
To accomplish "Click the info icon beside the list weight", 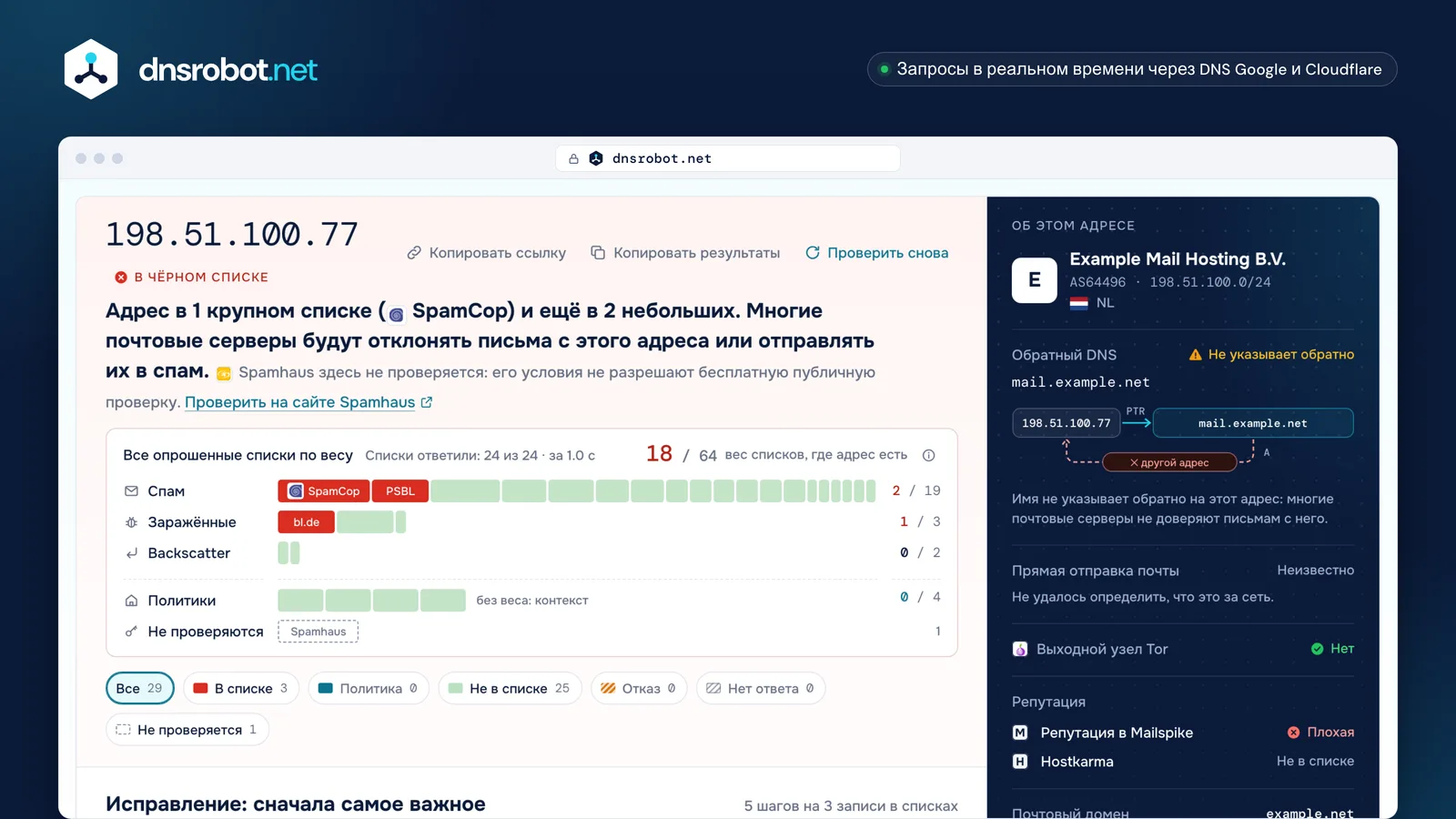I will tap(928, 455).
